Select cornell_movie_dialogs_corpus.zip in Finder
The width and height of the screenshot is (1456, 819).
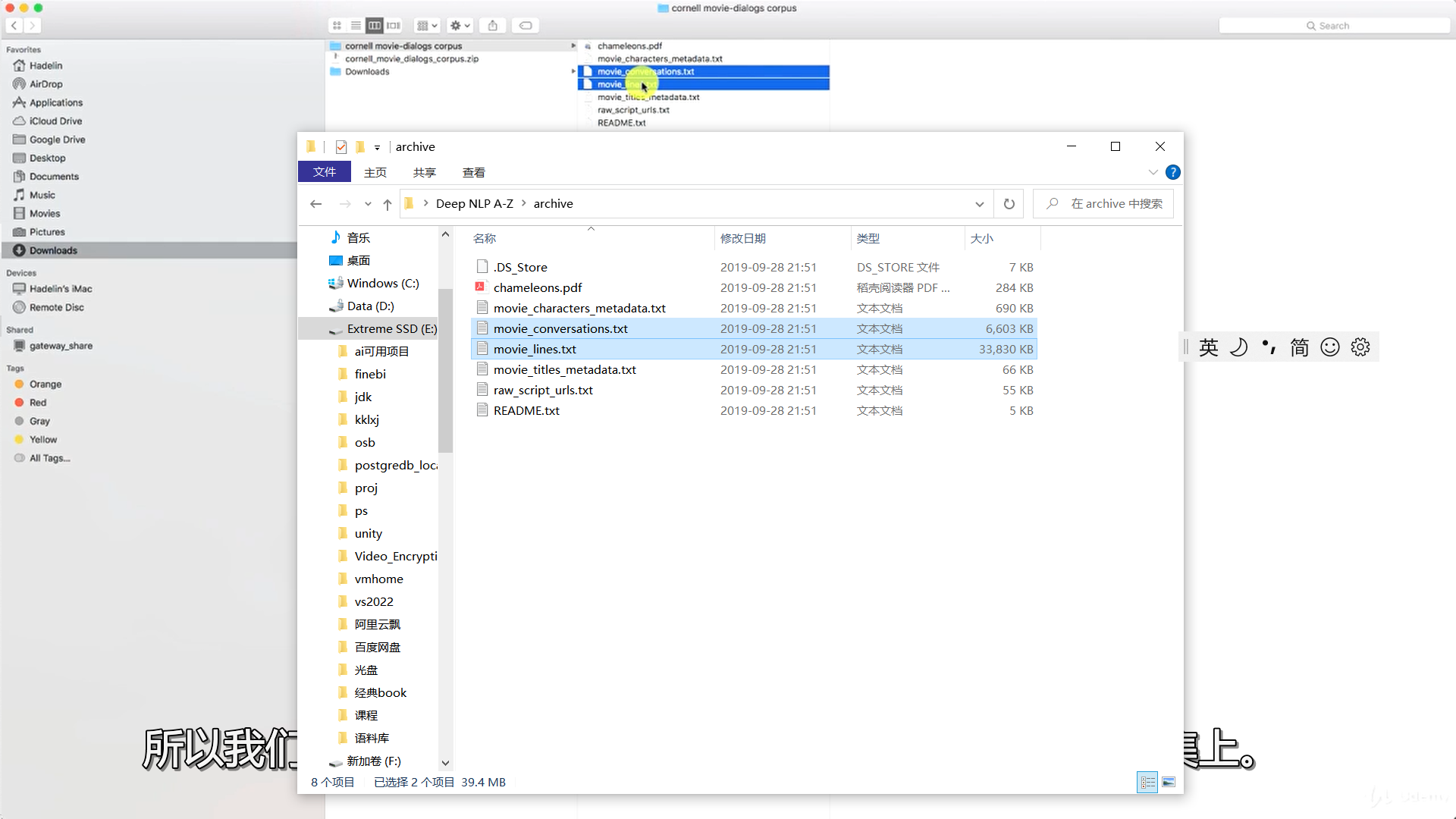[x=411, y=58]
